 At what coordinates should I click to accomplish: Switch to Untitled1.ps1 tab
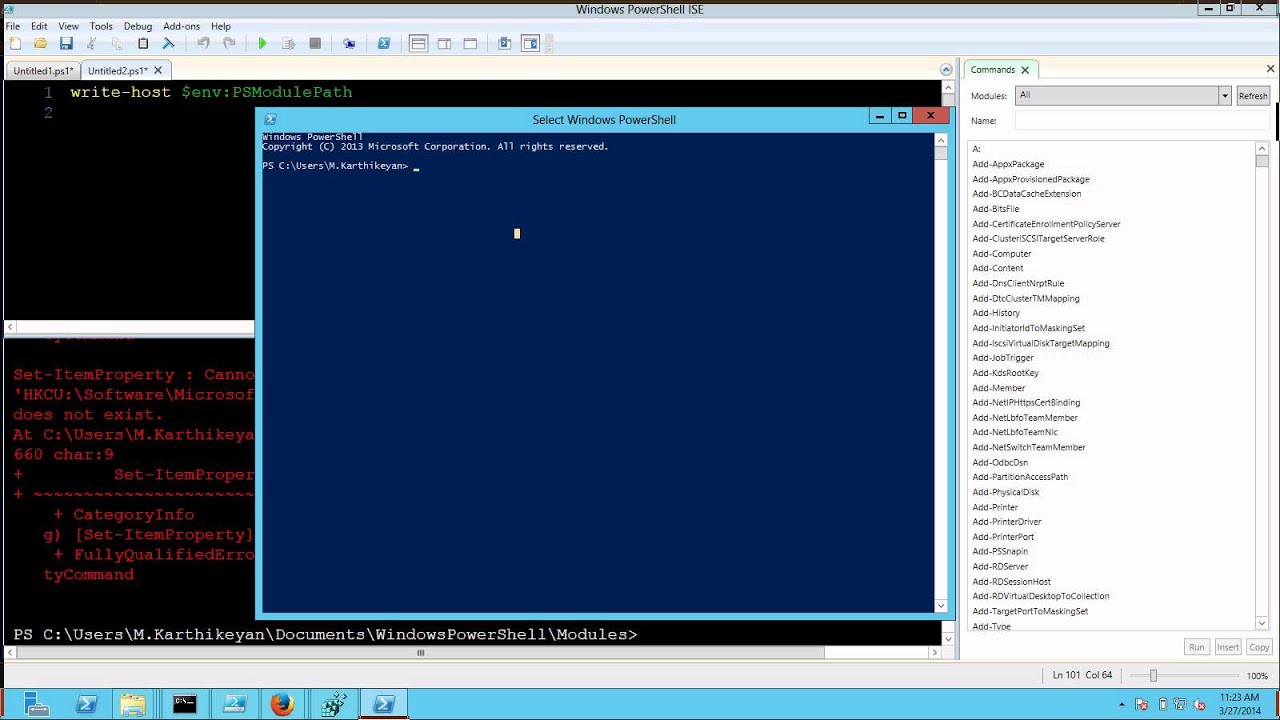tap(43, 71)
